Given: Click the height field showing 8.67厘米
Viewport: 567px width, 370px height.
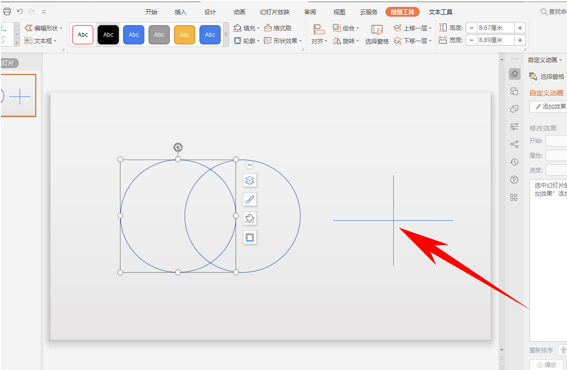Looking at the screenshot, I should (x=495, y=28).
